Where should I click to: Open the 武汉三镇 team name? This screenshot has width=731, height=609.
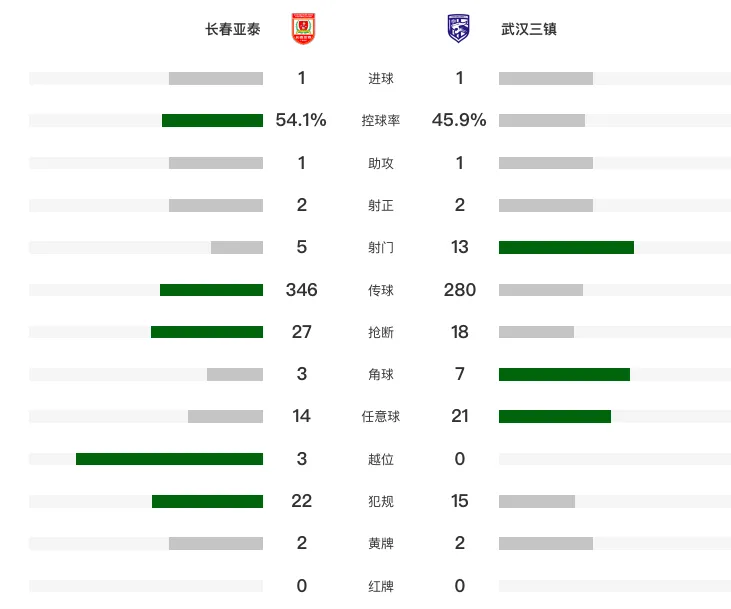pyautogui.click(x=529, y=29)
